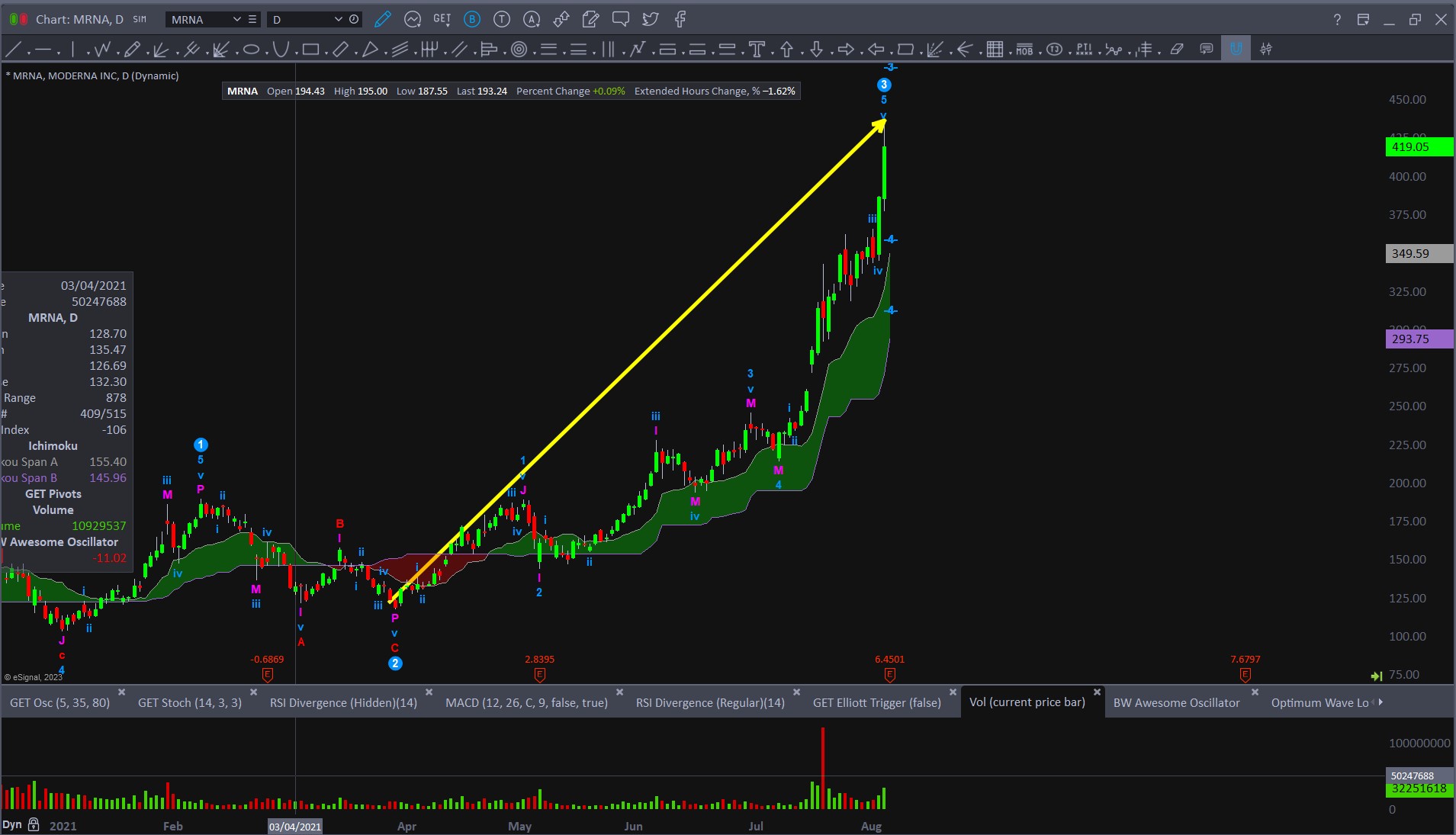This screenshot has height=835, width=1456.
Task: Toggle the SIM mode indicator
Action: point(140,19)
